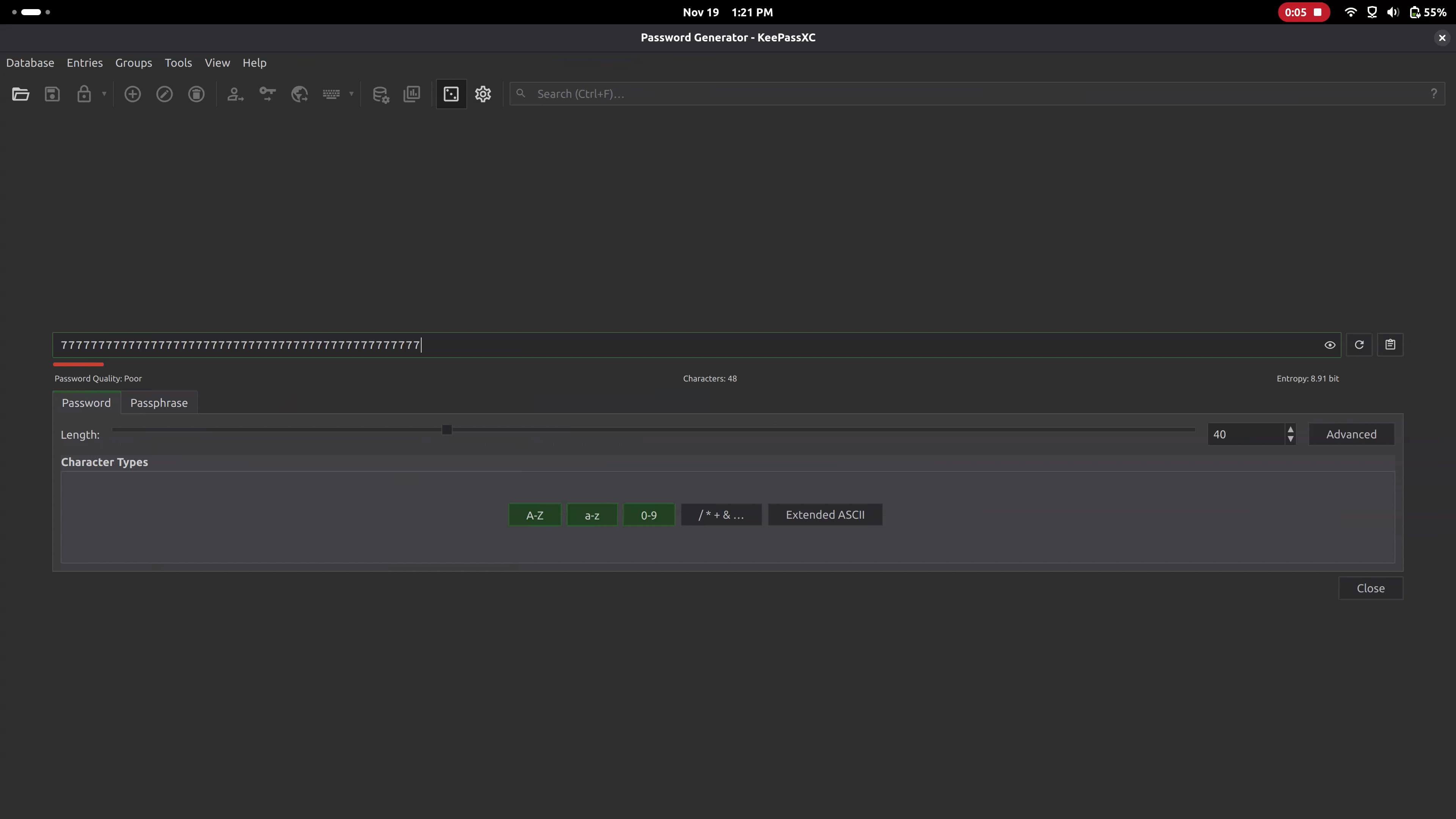Click the Length slider handle
The image size is (1456, 819).
click(x=447, y=430)
